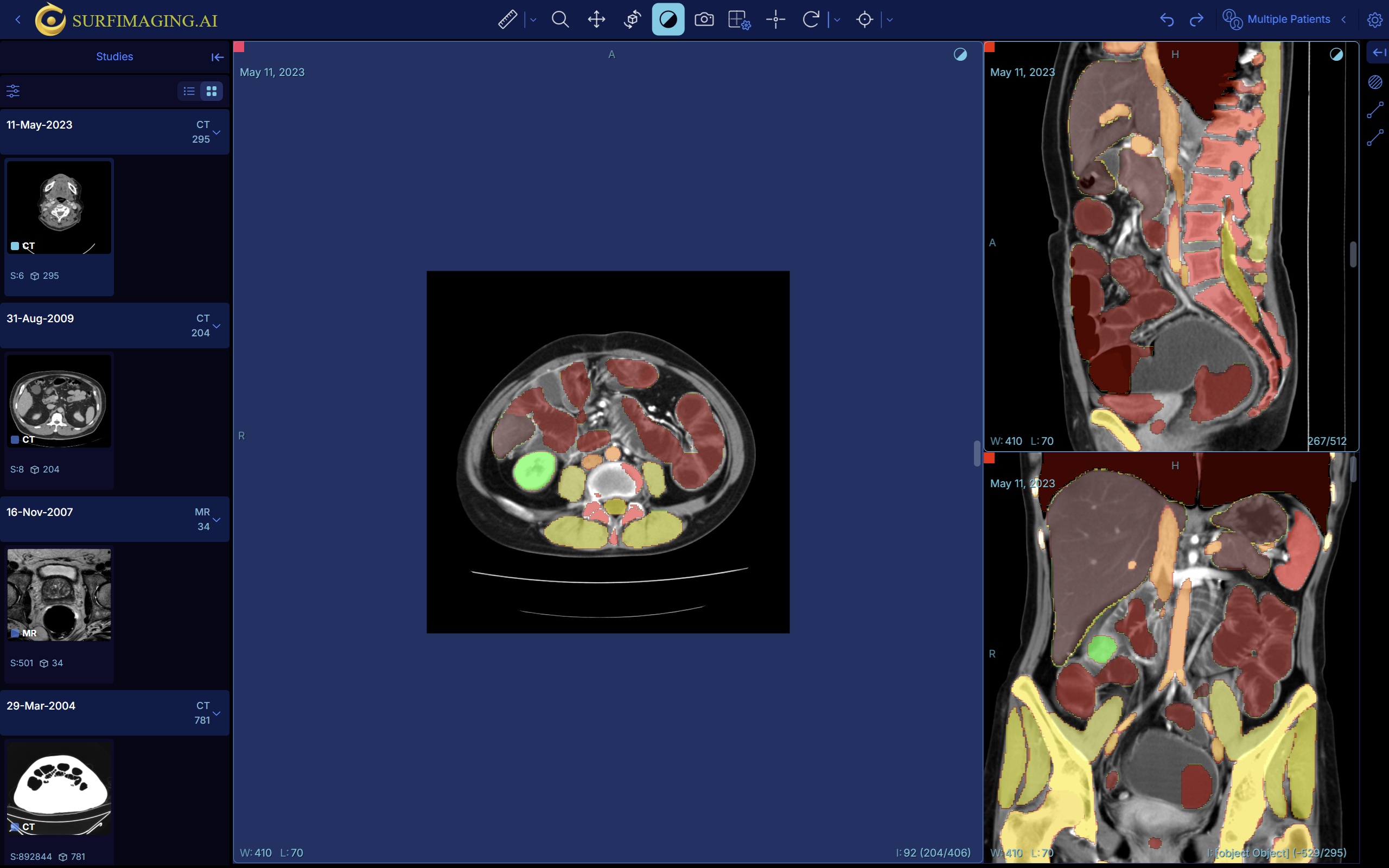This screenshot has height=868, width=1389.
Task: Select the Pan tool
Action: [x=596, y=19]
